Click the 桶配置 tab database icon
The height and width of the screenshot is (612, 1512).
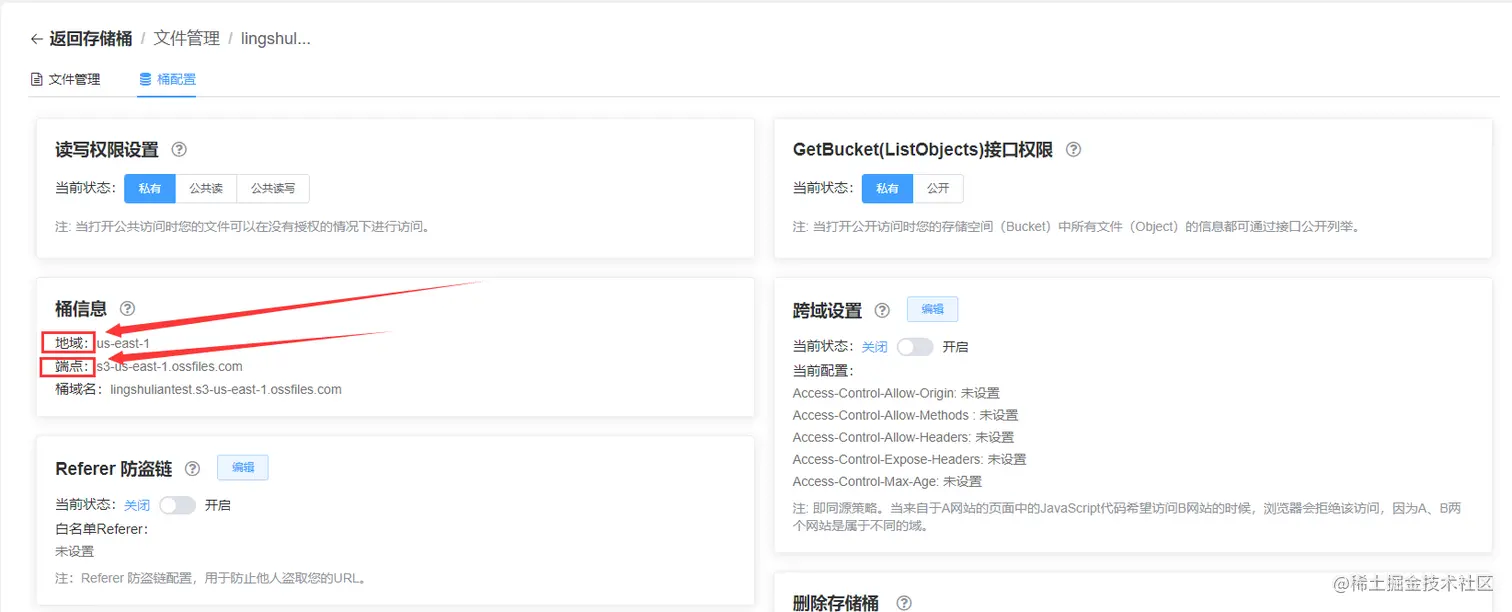tap(145, 79)
